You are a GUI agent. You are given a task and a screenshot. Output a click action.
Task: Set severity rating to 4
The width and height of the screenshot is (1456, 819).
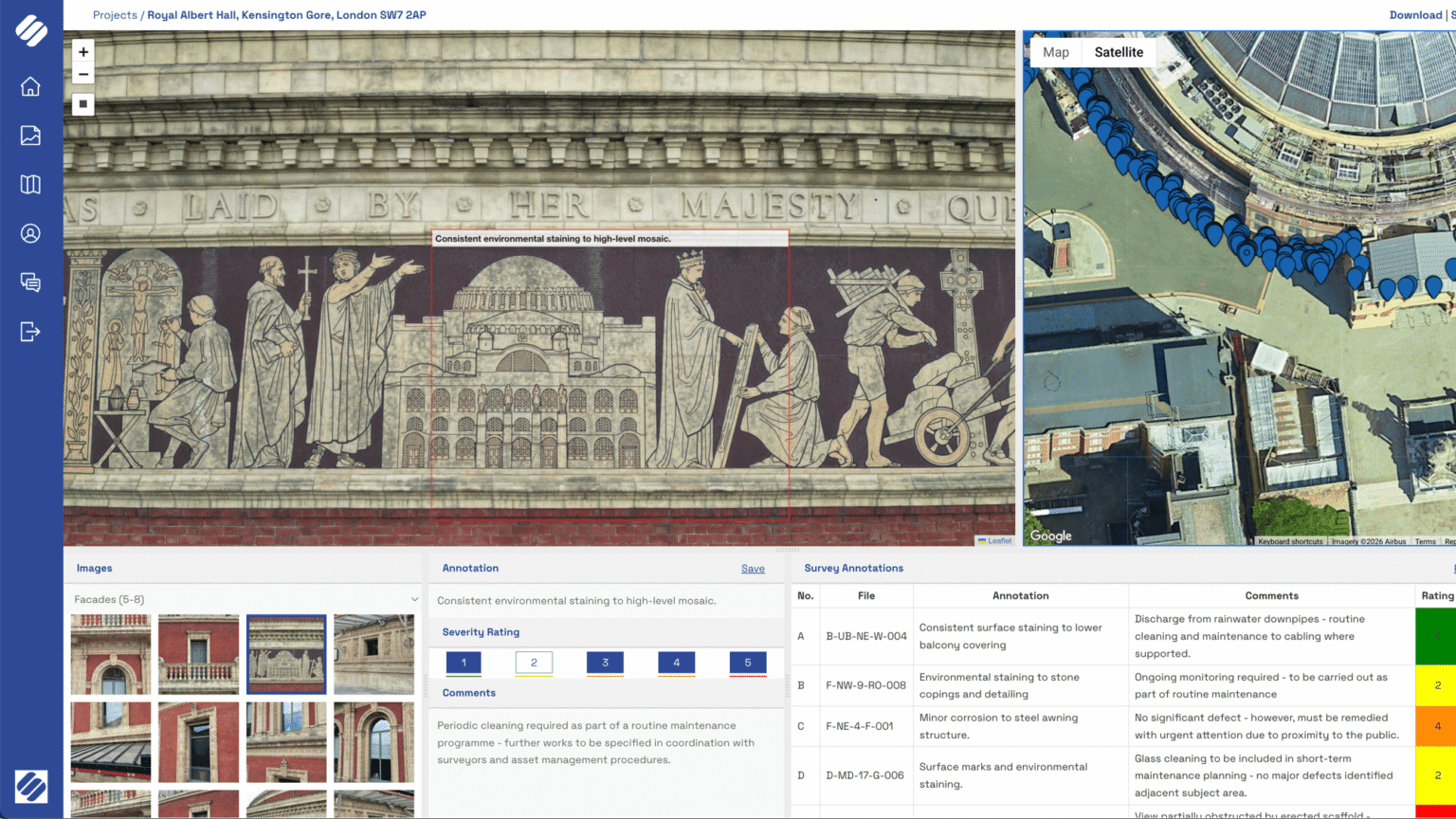click(676, 663)
